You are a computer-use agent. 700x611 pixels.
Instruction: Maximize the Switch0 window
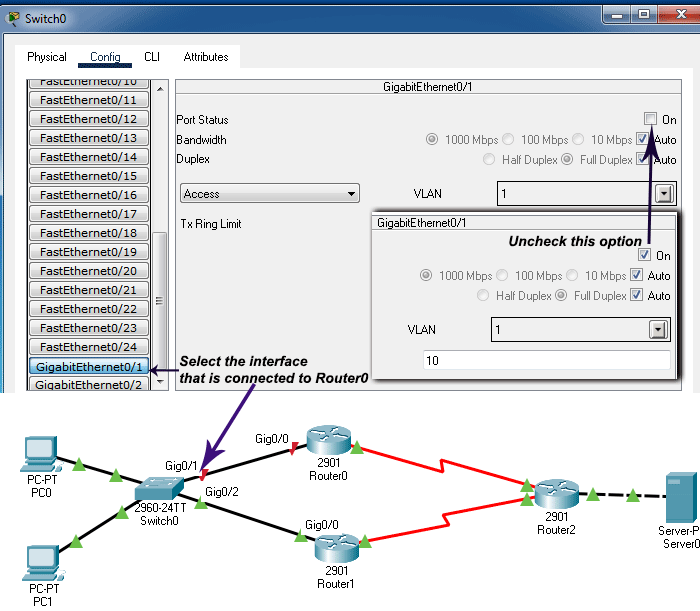coord(643,15)
